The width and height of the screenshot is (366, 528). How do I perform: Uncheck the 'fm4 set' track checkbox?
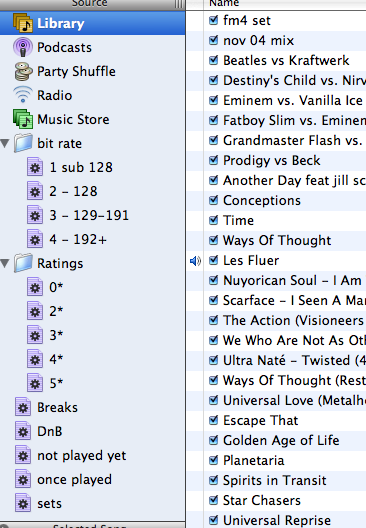pyautogui.click(x=213, y=20)
